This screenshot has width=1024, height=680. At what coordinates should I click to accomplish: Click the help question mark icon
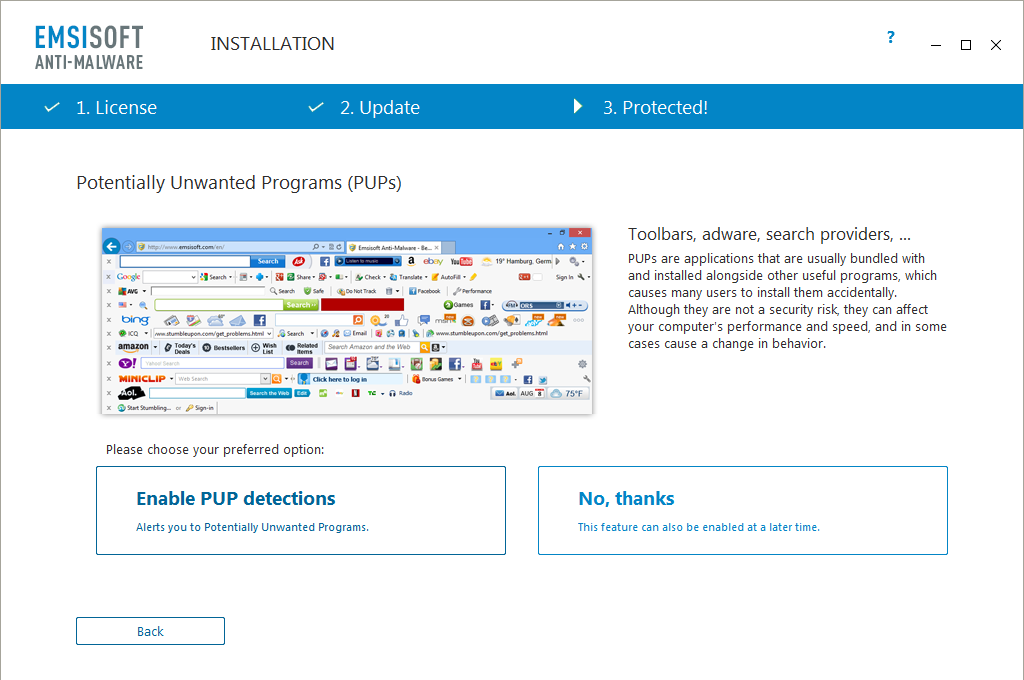click(x=891, y=38)
